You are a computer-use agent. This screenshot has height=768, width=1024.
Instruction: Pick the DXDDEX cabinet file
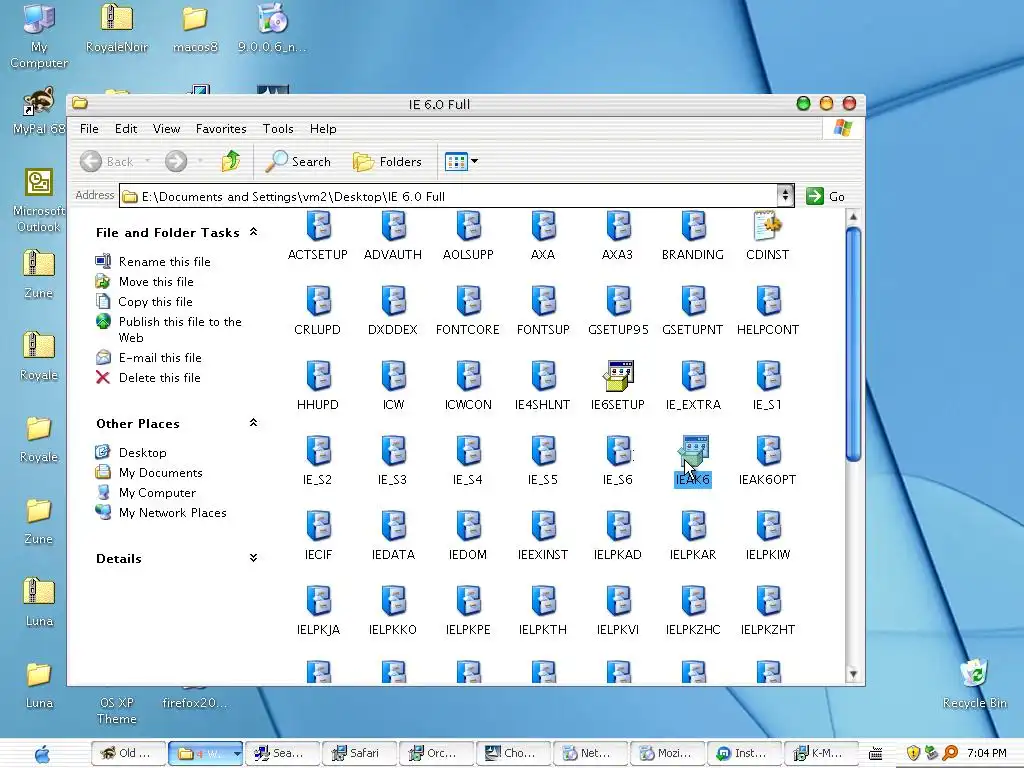click(392, 311)
